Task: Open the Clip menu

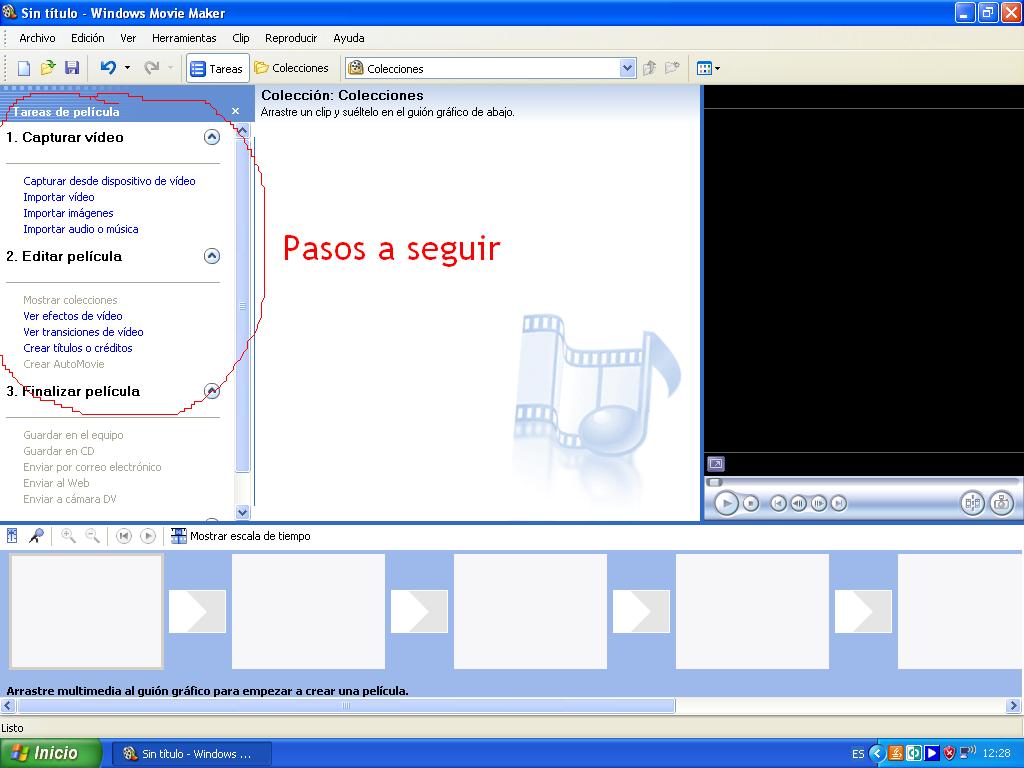Action: coord(241,38)
